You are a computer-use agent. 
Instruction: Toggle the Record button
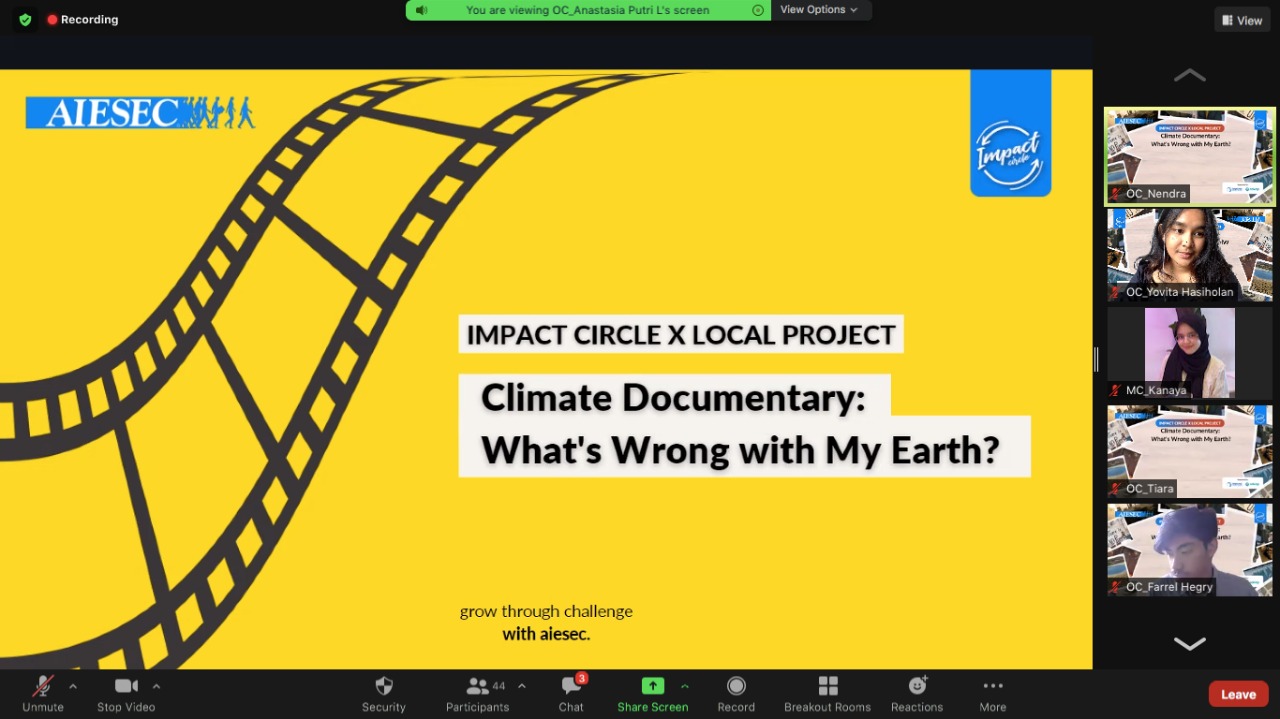[x=736, y=687]
